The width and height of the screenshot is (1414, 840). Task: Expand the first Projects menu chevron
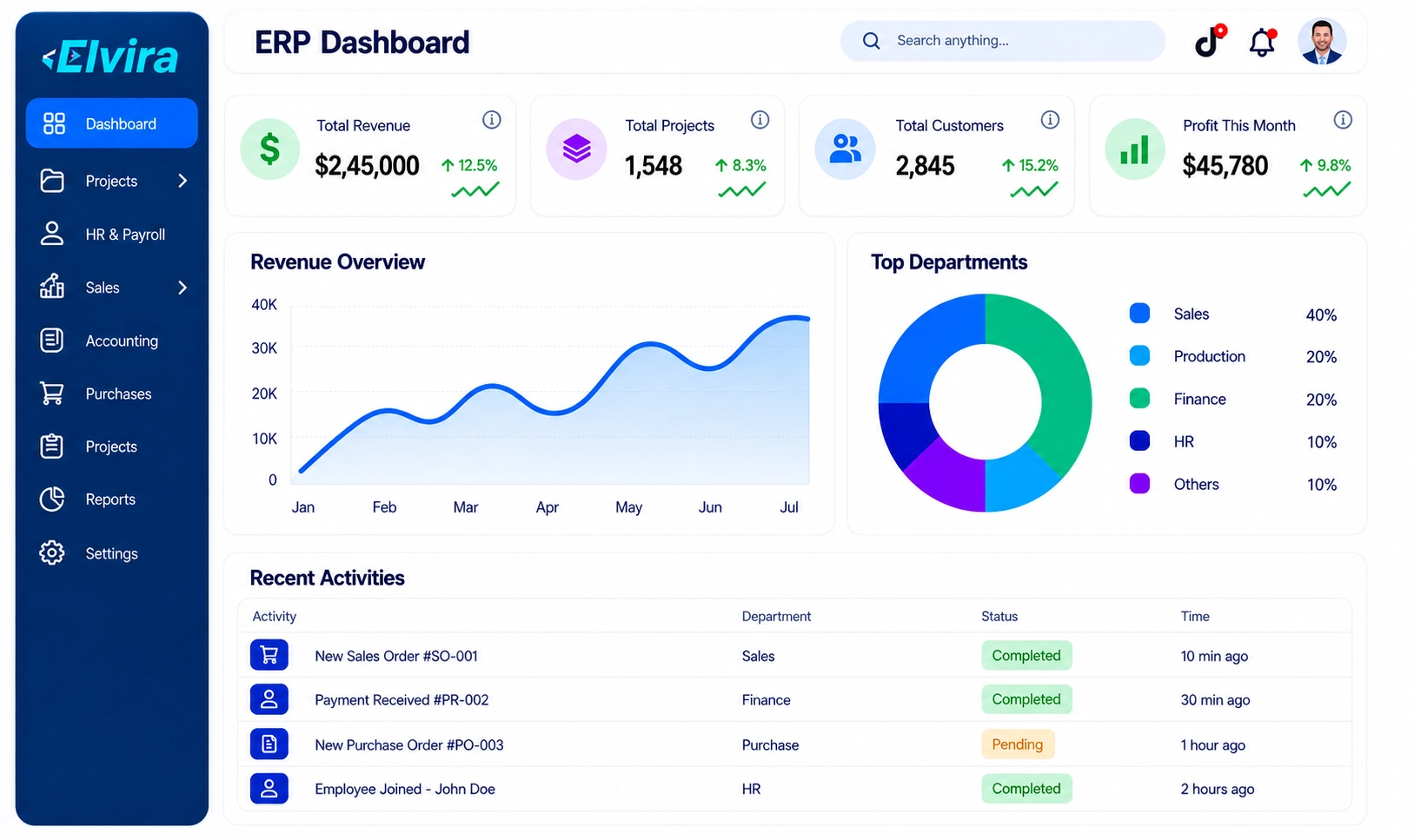click(x=183, y=181)
